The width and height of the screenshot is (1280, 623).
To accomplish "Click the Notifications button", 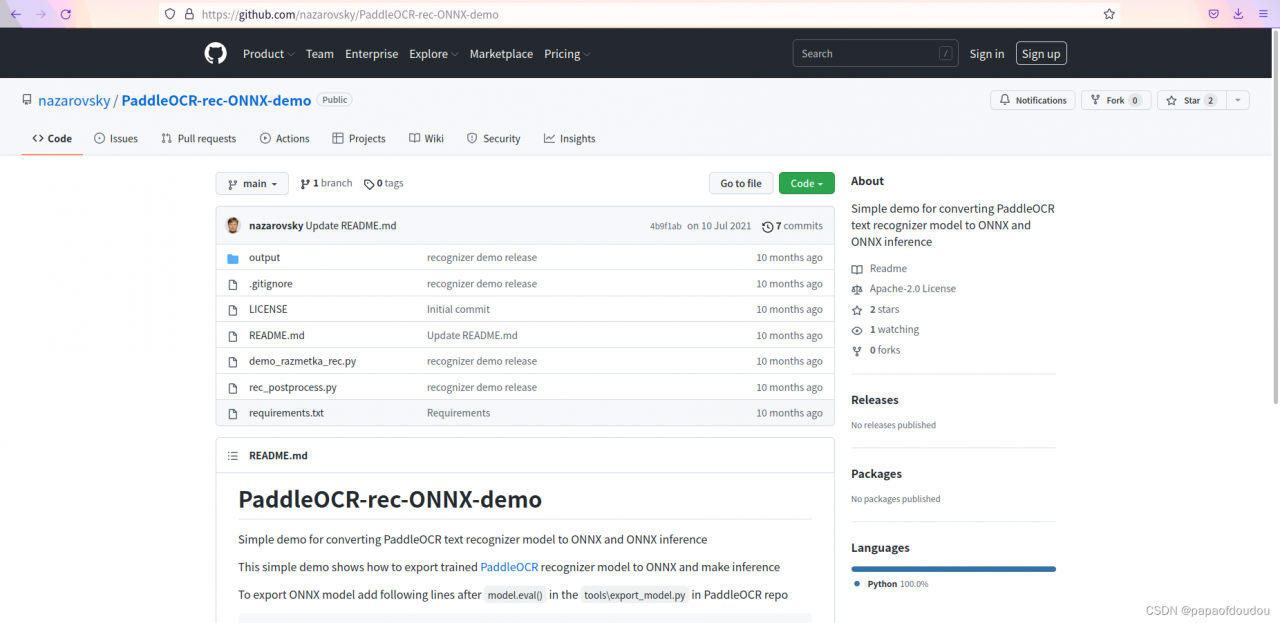I will click(1033, 100).
